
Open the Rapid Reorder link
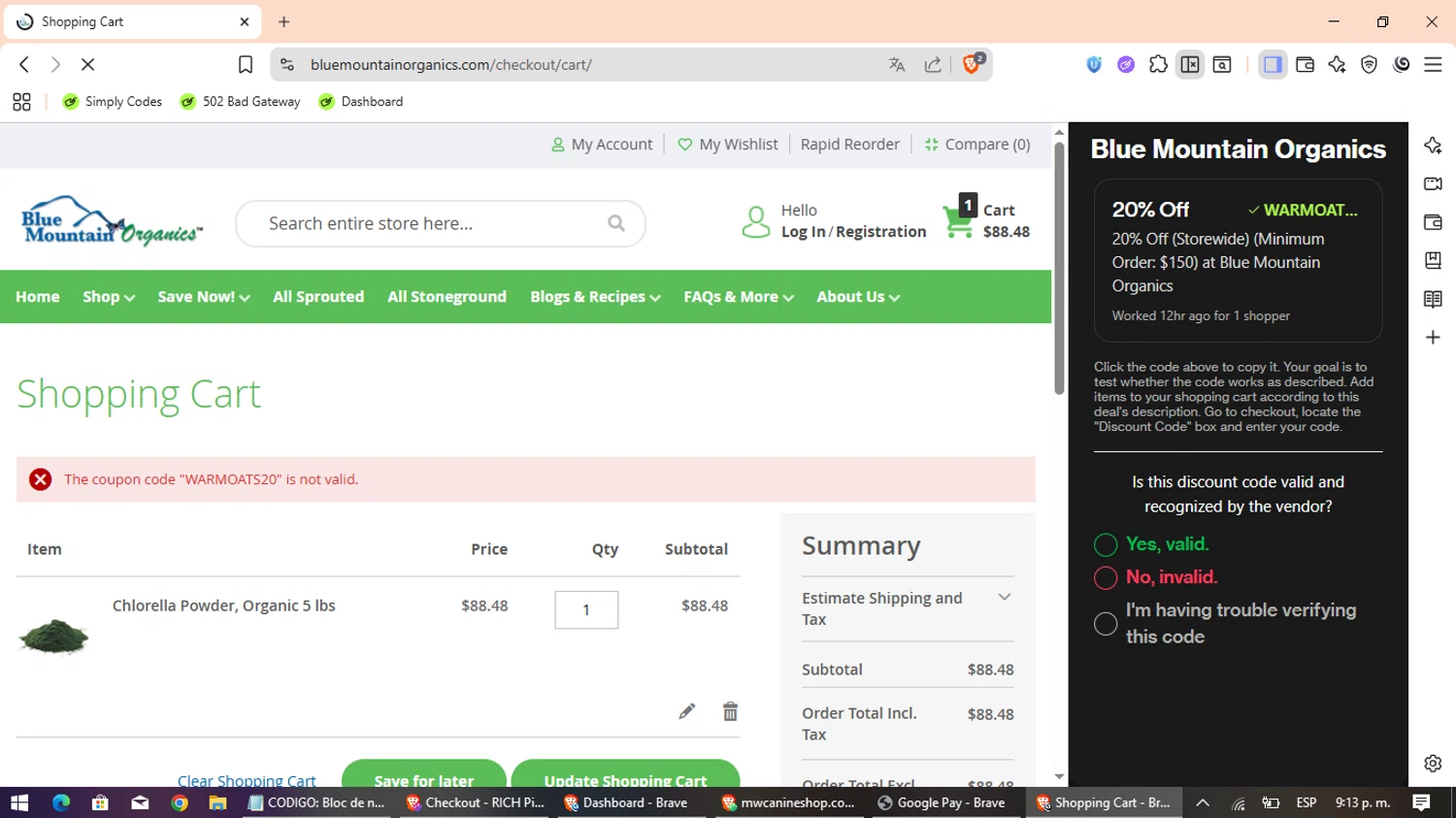pyautogui.click(x=850, y=145)
